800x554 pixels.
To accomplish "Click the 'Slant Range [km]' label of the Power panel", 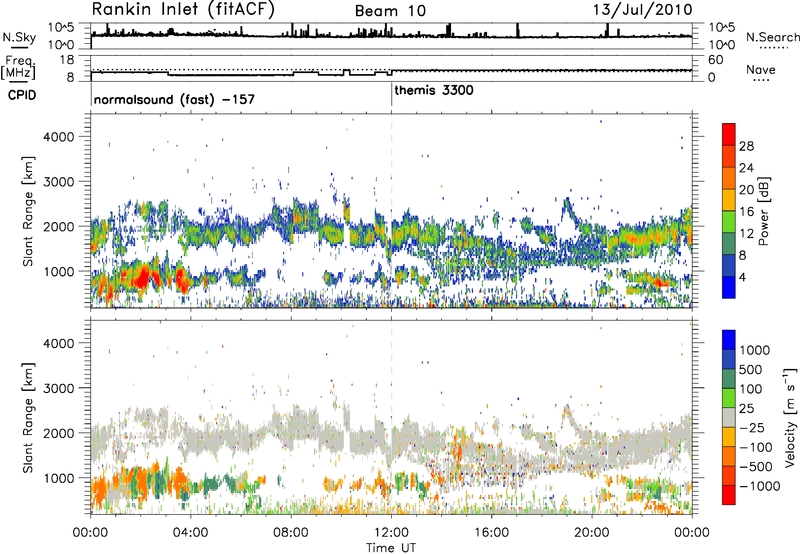I will (x=29, y=211).
